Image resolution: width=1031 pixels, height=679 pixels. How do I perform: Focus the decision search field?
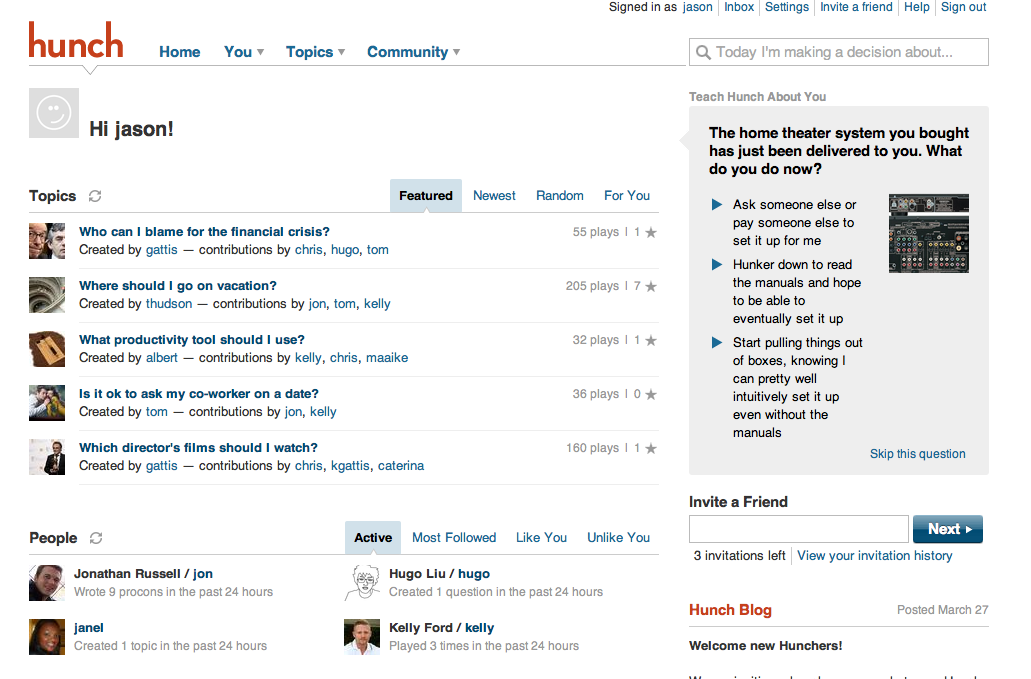coord(839,52)
